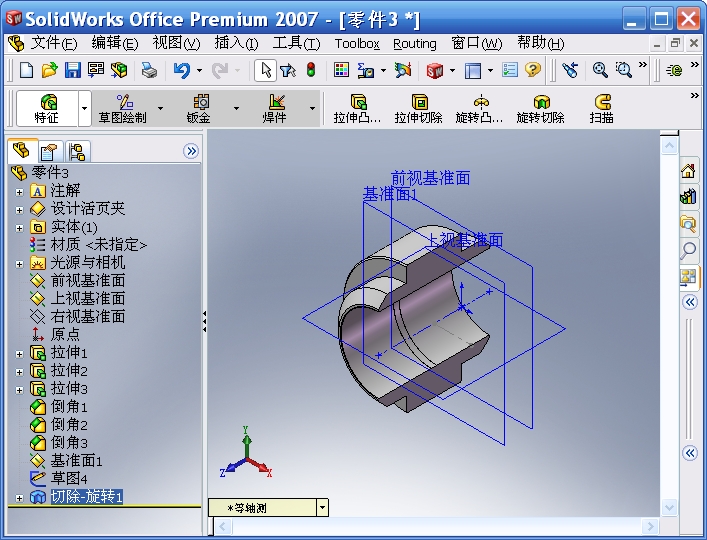This screenshot has height=540, width=707.
Task: Save the part with the floppy disk icon
Action: 73,70
